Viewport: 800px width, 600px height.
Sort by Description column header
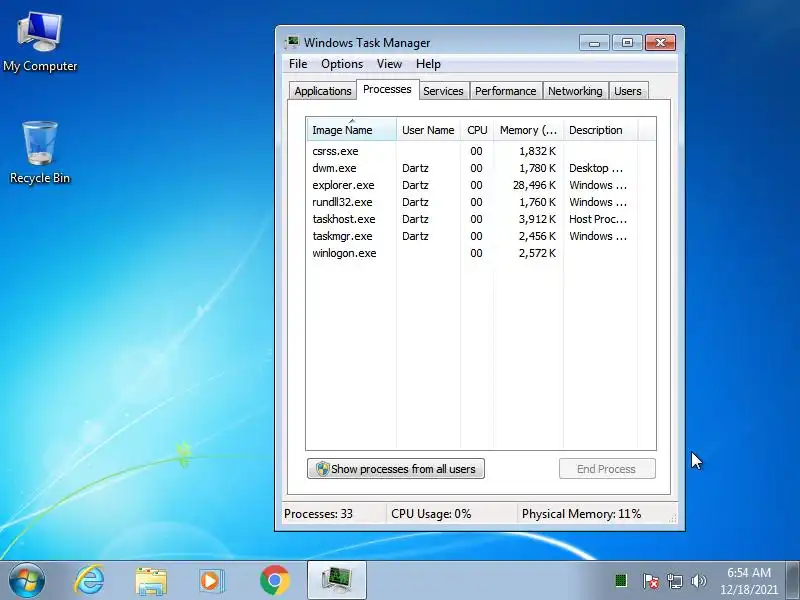point(601,130)
